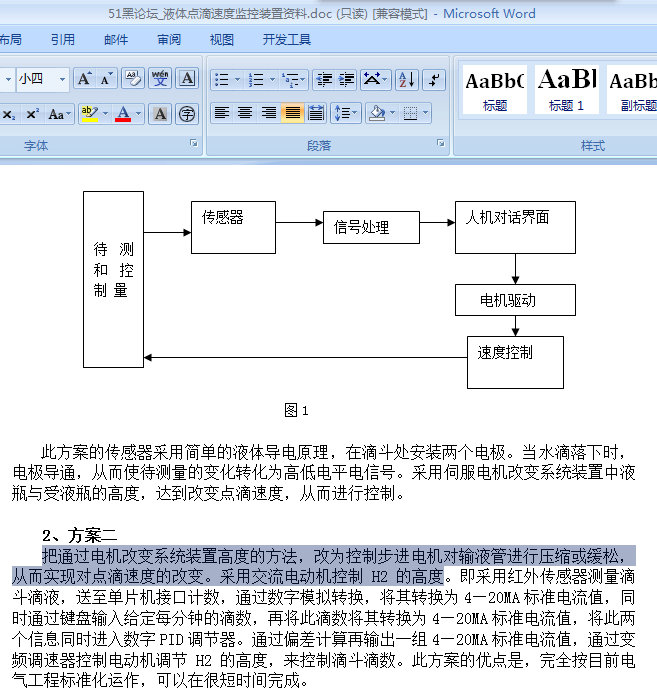Toggle justify alignment
Image resolution: width=657 pixels, height=691 pixels.
pyautogui.click(x=293, y=113)
